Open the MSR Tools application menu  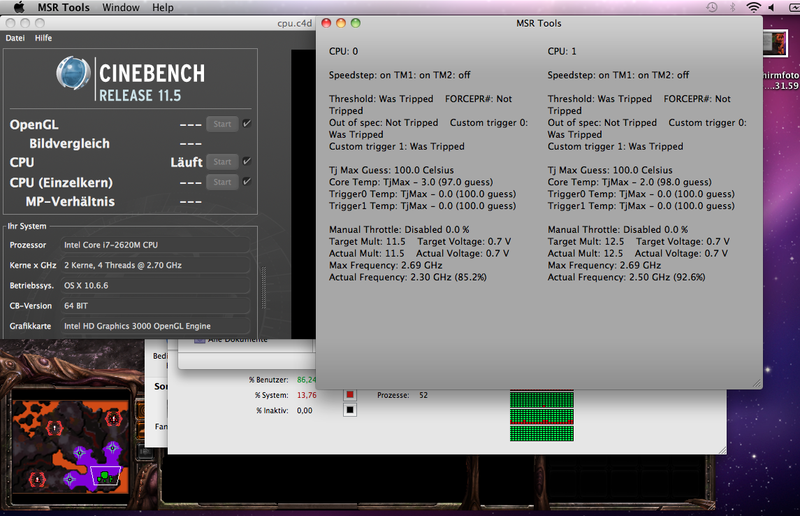pyautogui.click(x=63, y=7)
